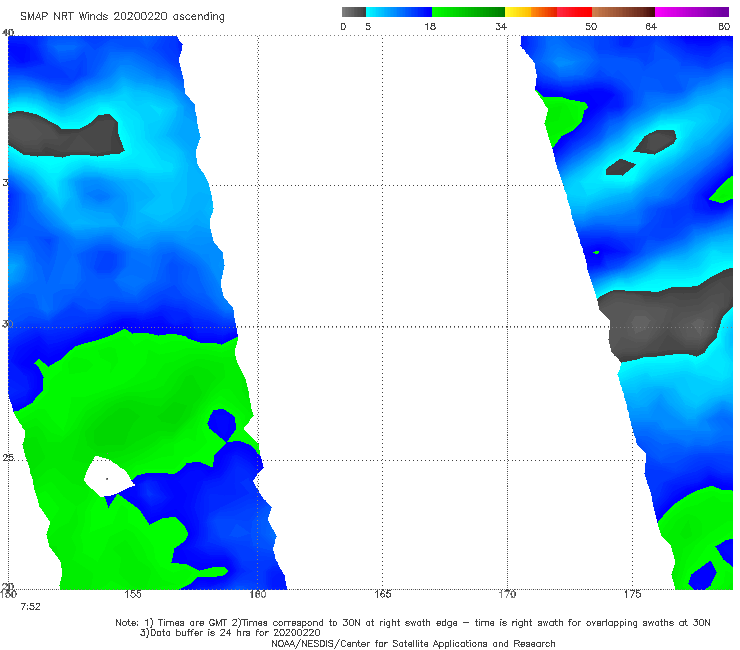
Task: Click the longitude axis label '165'
Action: coord(382,594)
